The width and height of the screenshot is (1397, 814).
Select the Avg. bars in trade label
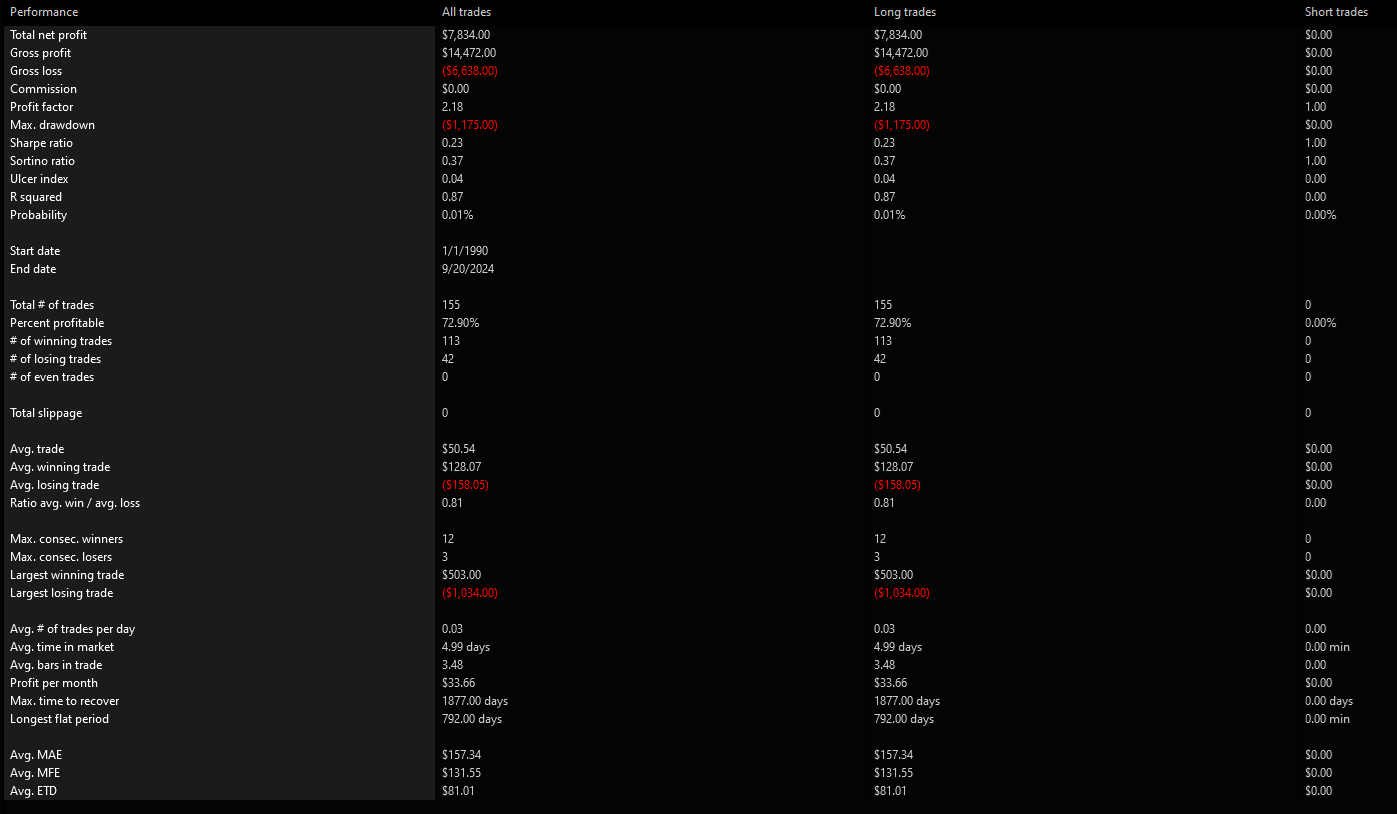[x=56, y=665]
